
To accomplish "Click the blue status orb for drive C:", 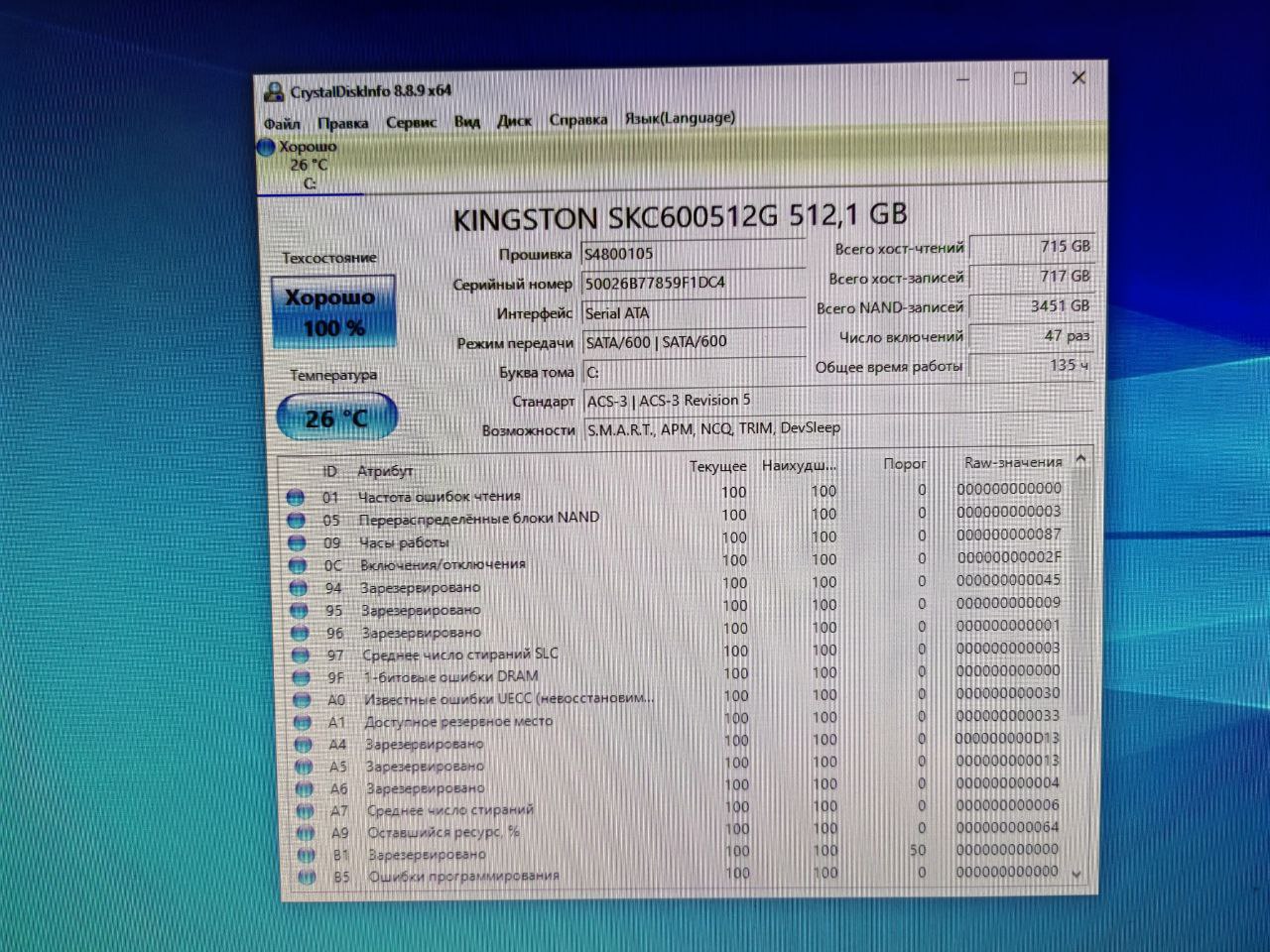I will (x=266, y=148).
